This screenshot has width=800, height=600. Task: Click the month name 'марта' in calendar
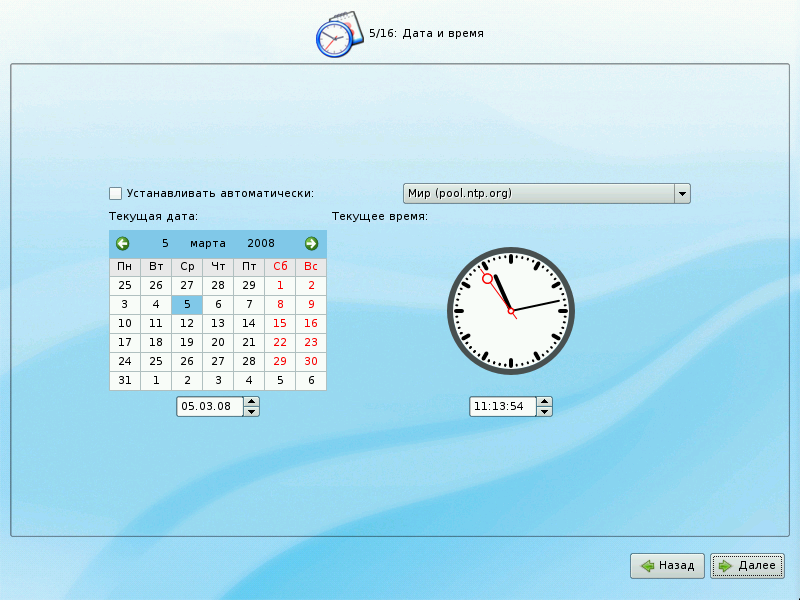208,243
